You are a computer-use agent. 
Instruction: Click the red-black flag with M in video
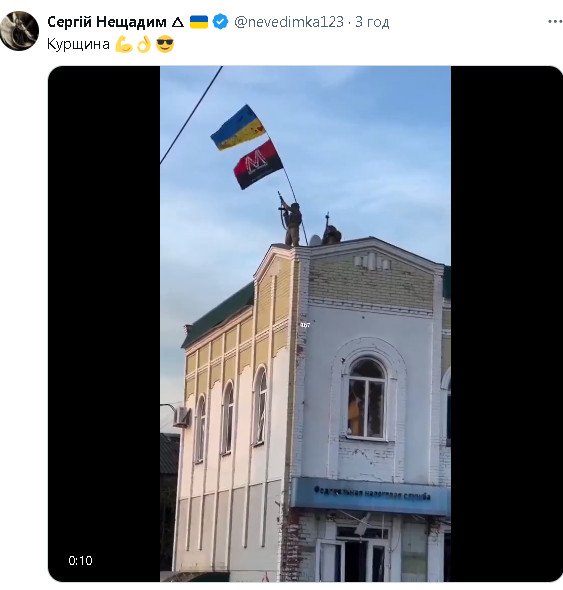(x=258, y=164)
